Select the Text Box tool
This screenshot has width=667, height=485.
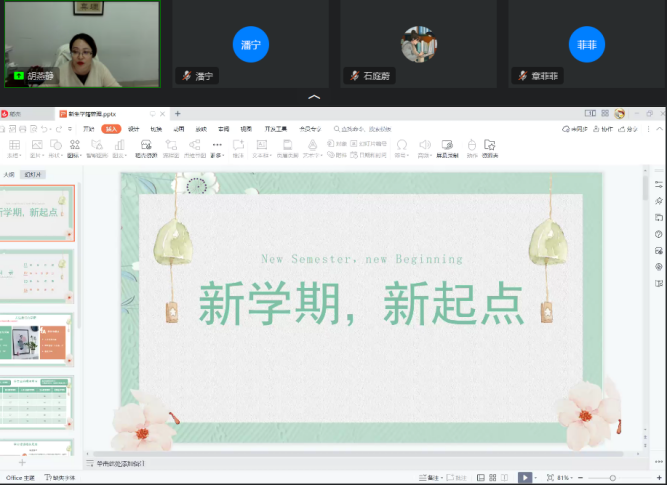[260, 145]
